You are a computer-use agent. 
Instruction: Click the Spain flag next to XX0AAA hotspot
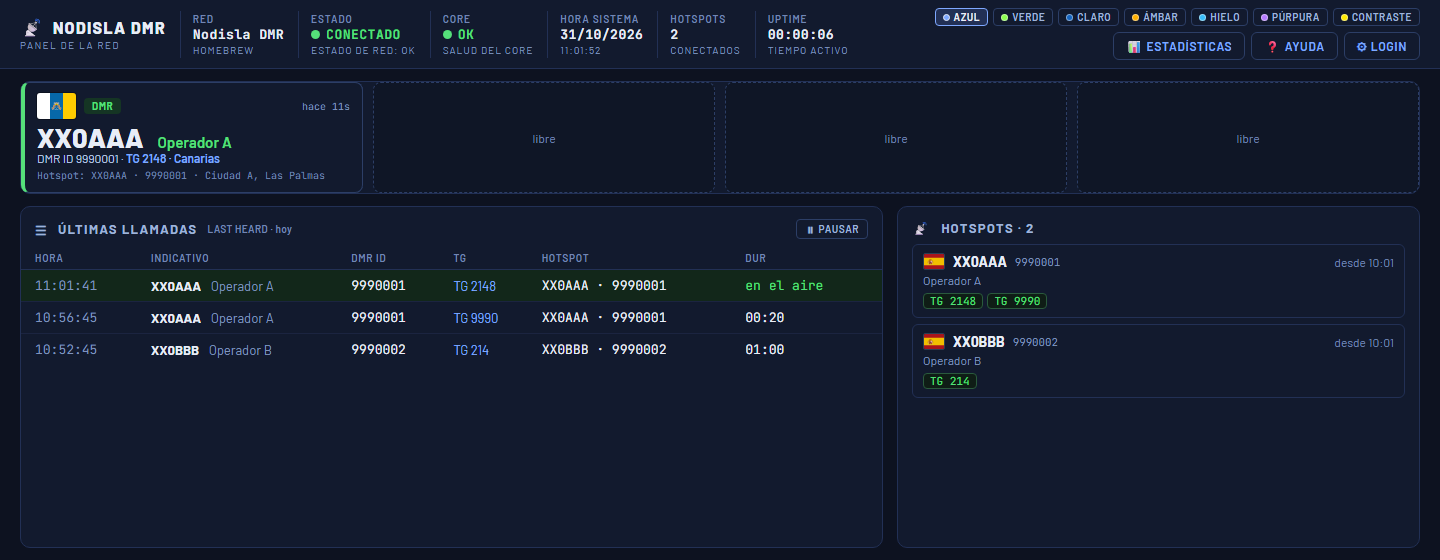[x=934, y=262]
